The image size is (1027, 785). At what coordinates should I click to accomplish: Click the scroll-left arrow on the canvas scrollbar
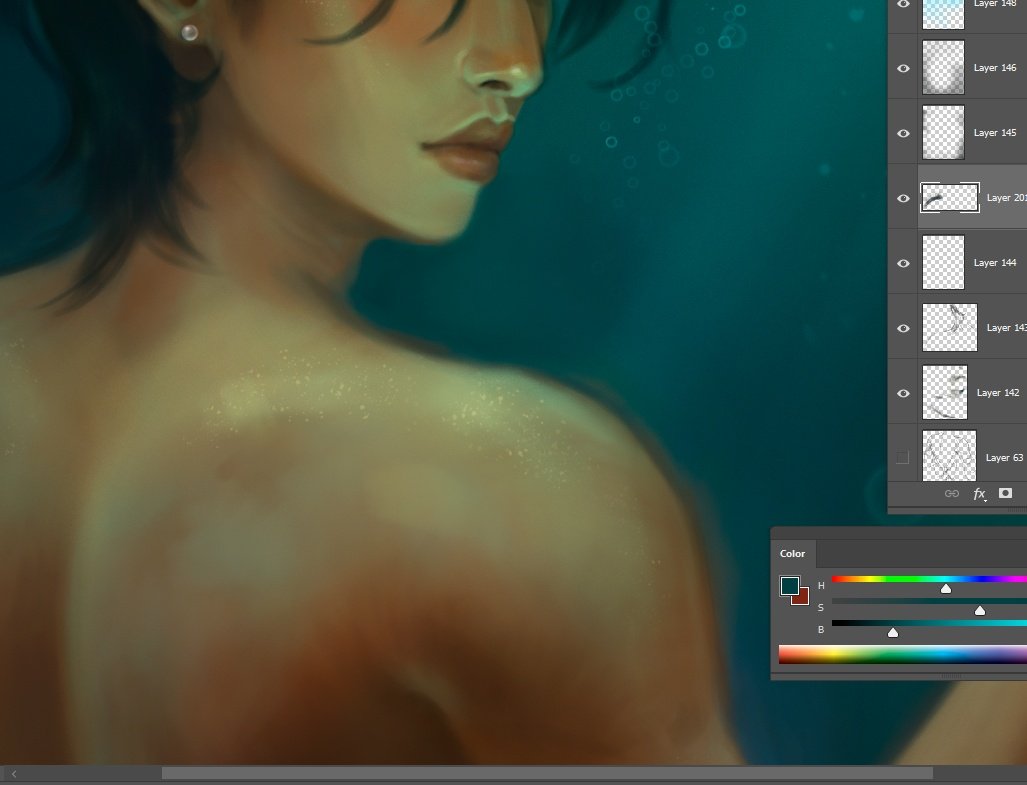14,774
